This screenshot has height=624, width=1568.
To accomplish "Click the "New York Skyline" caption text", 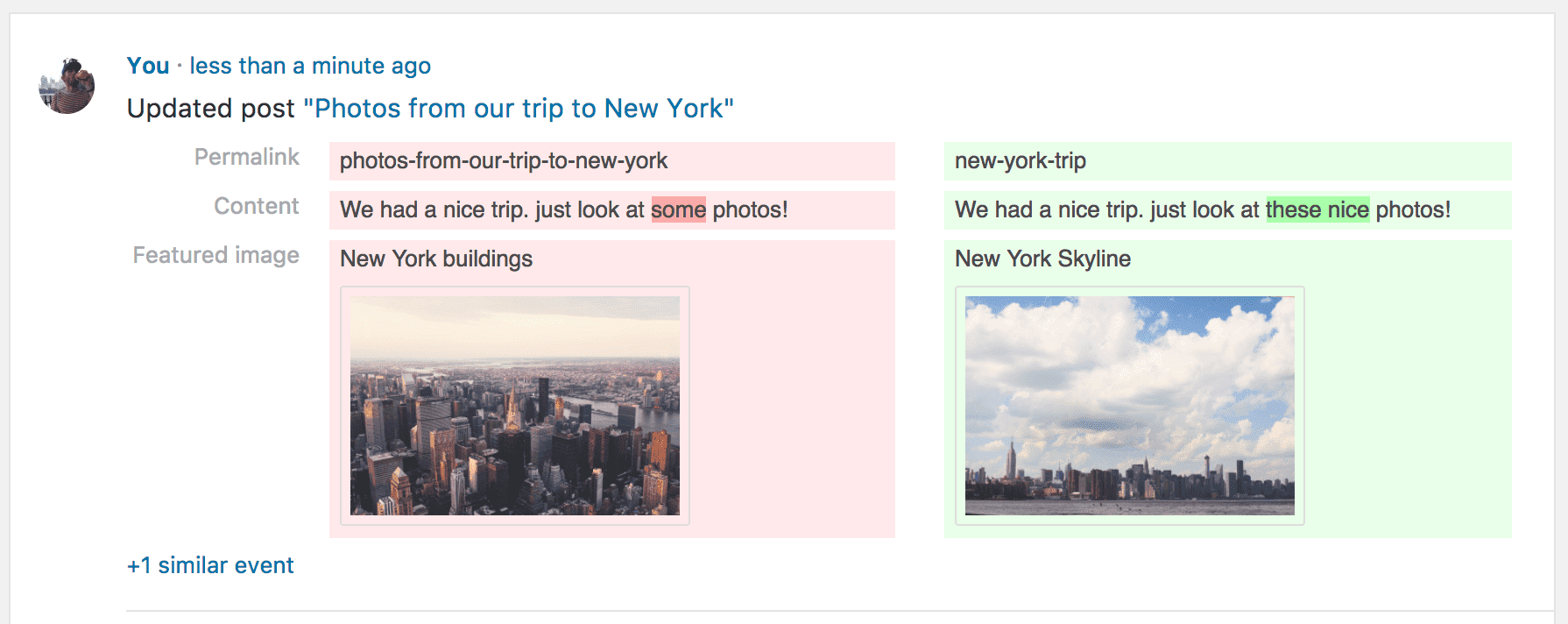I will [x=1042, y=259].
